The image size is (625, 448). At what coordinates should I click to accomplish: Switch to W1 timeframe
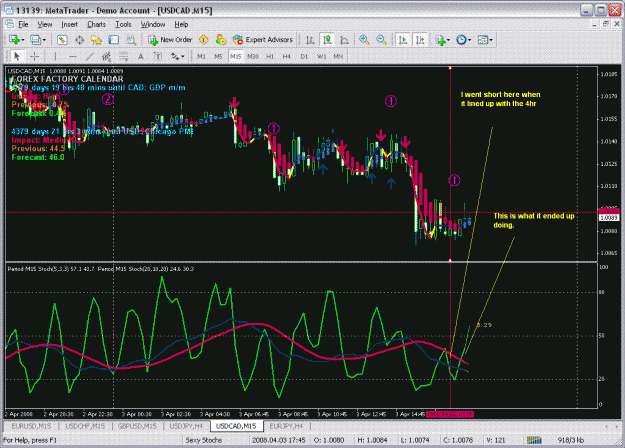[x=321, y=56]
